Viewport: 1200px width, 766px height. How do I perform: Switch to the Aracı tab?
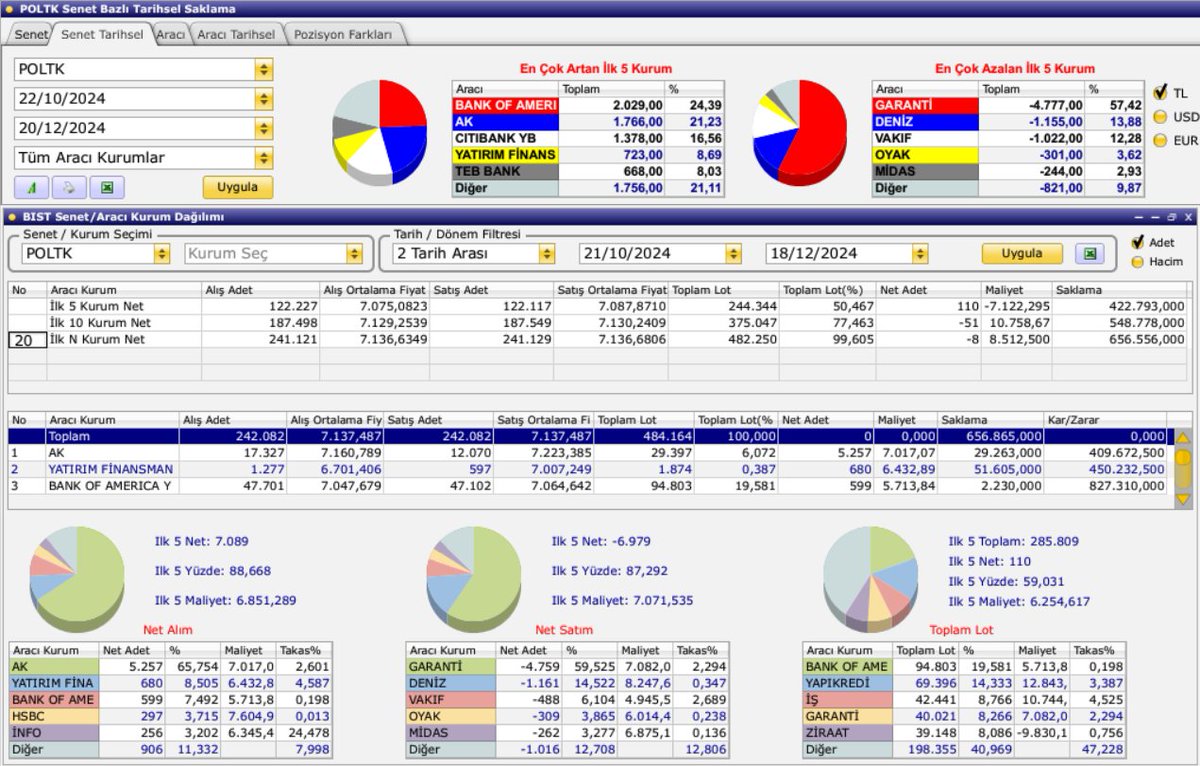171,34
